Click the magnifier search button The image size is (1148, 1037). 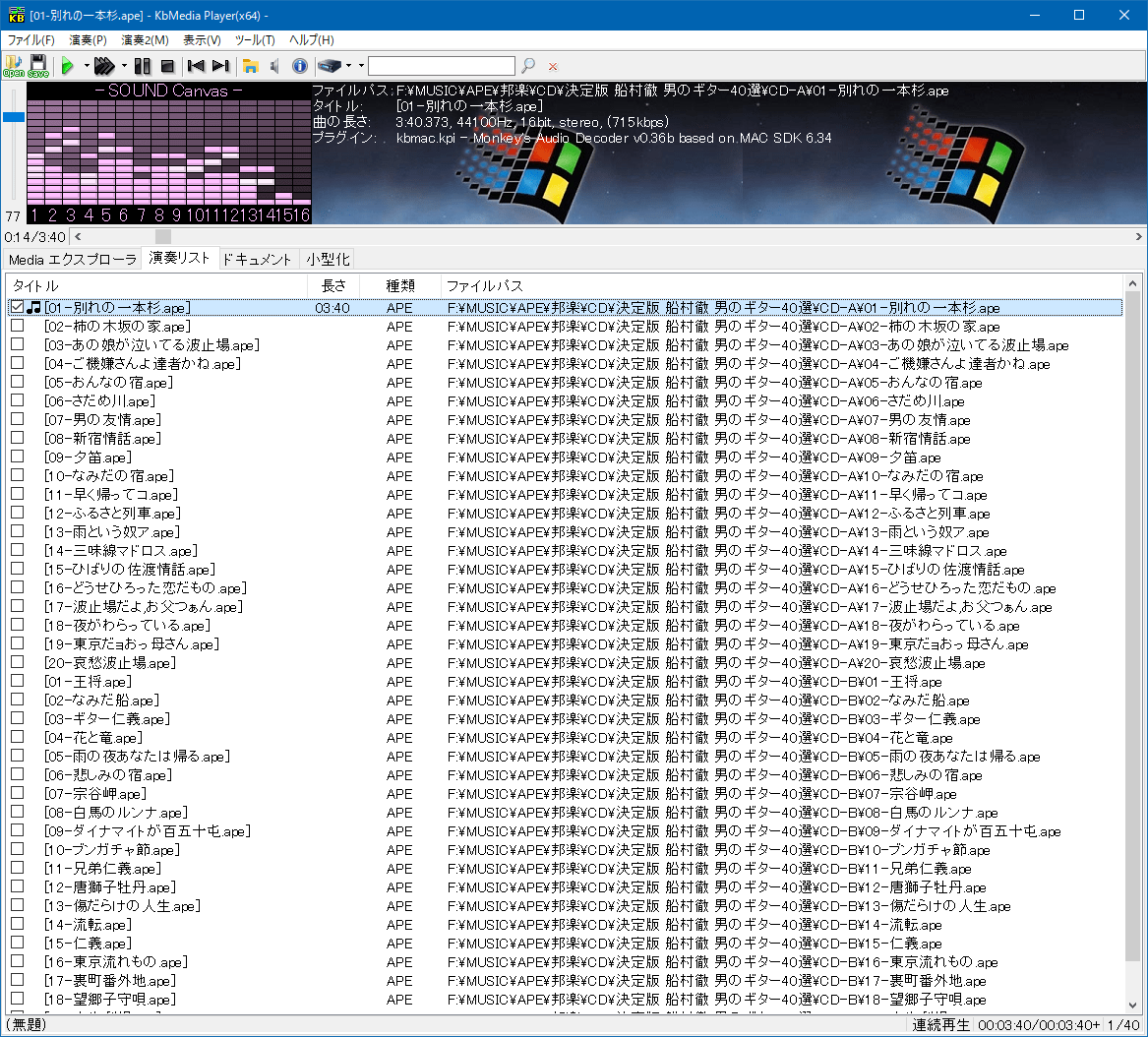tap(528, 66)
